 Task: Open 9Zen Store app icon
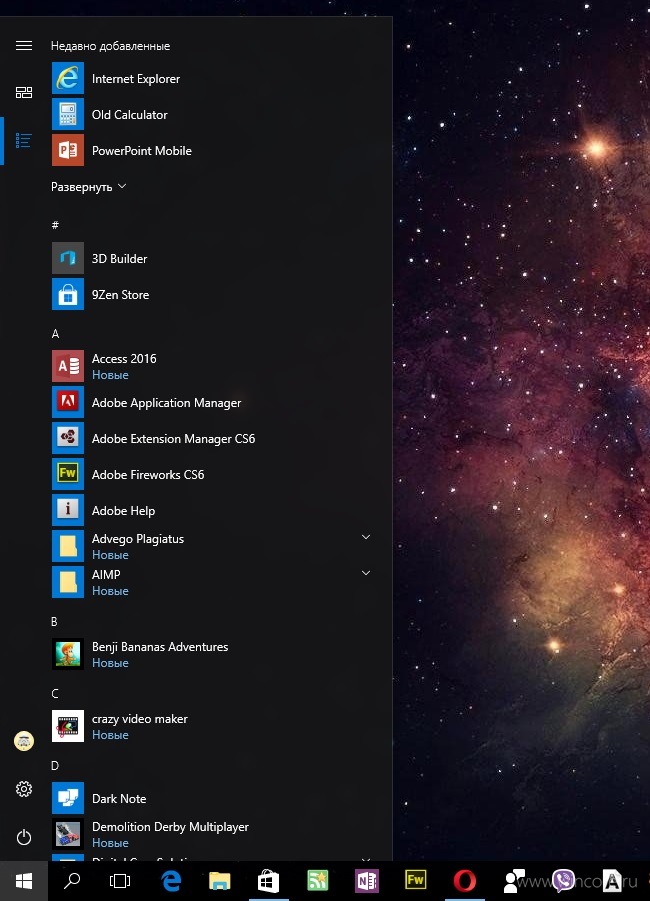point(68,294)
